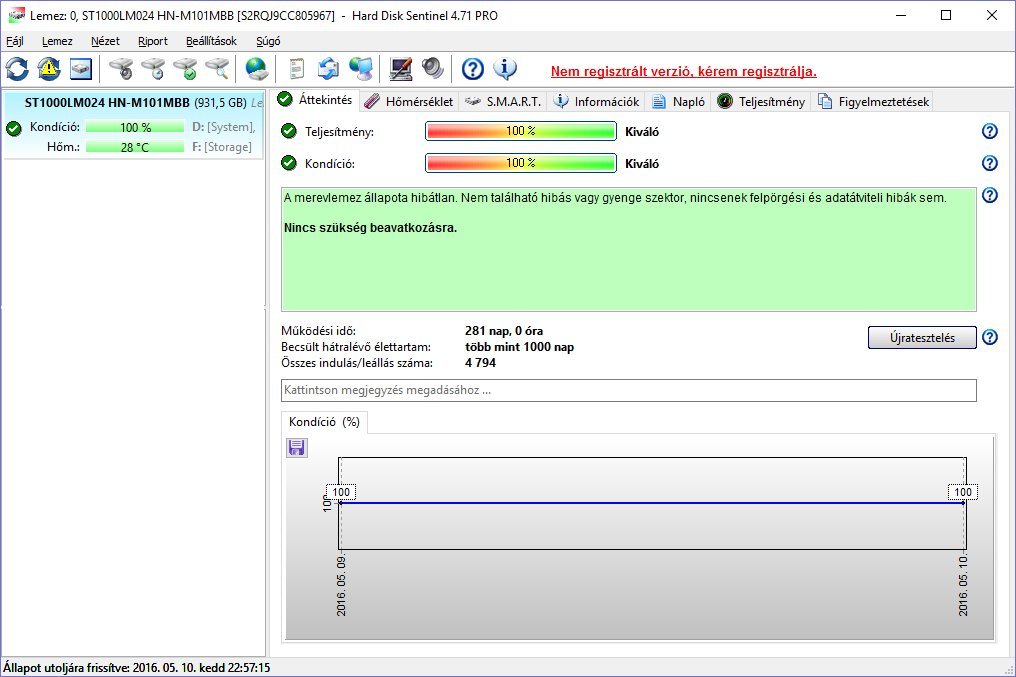Screen dimensions: 1016x677
Task: Click the 2016. 05. 10. chart date label
Action: click(964, 585)
